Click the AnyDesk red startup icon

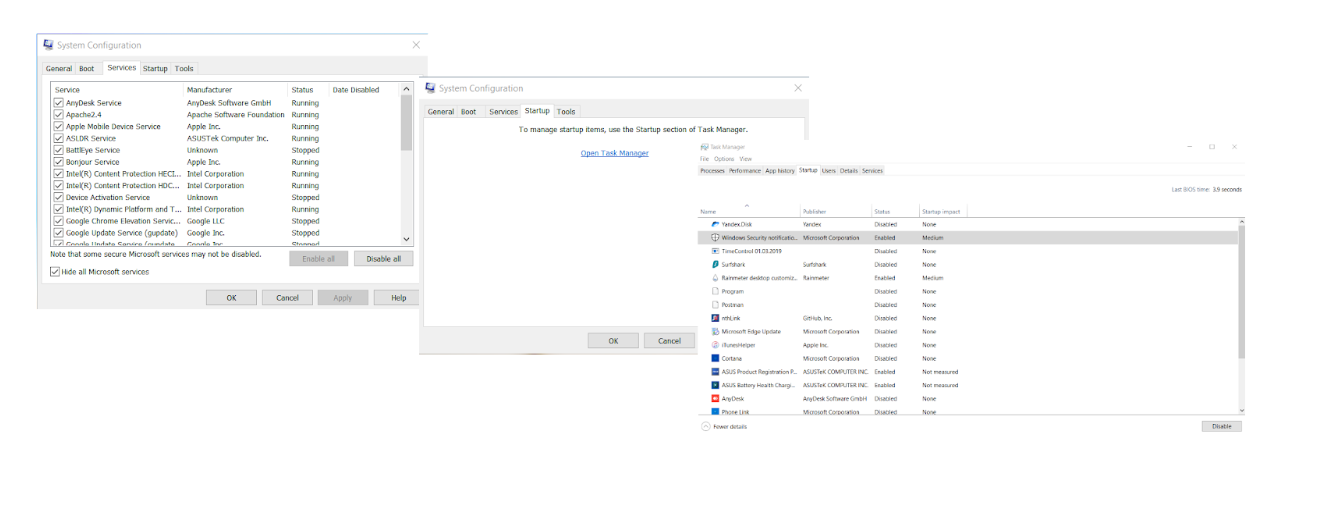[715, 398]
